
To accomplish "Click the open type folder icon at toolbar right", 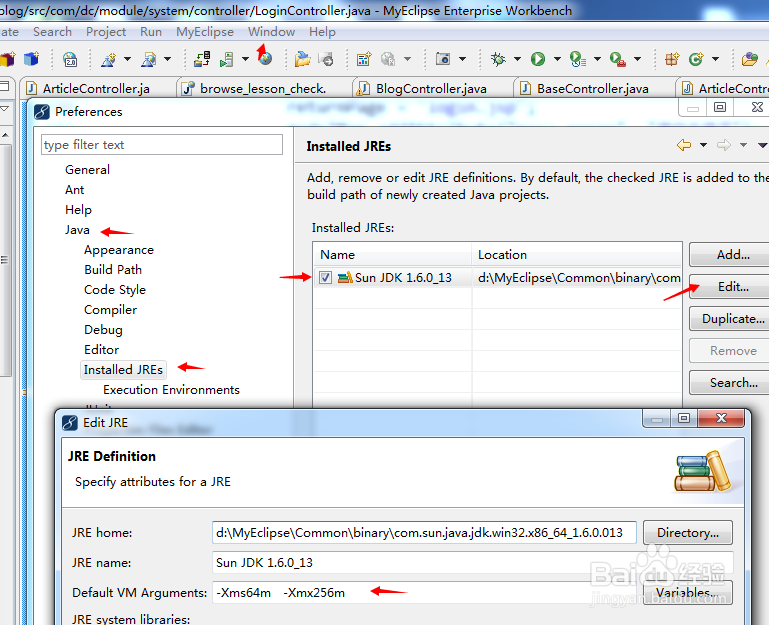I will coord(749,59).
